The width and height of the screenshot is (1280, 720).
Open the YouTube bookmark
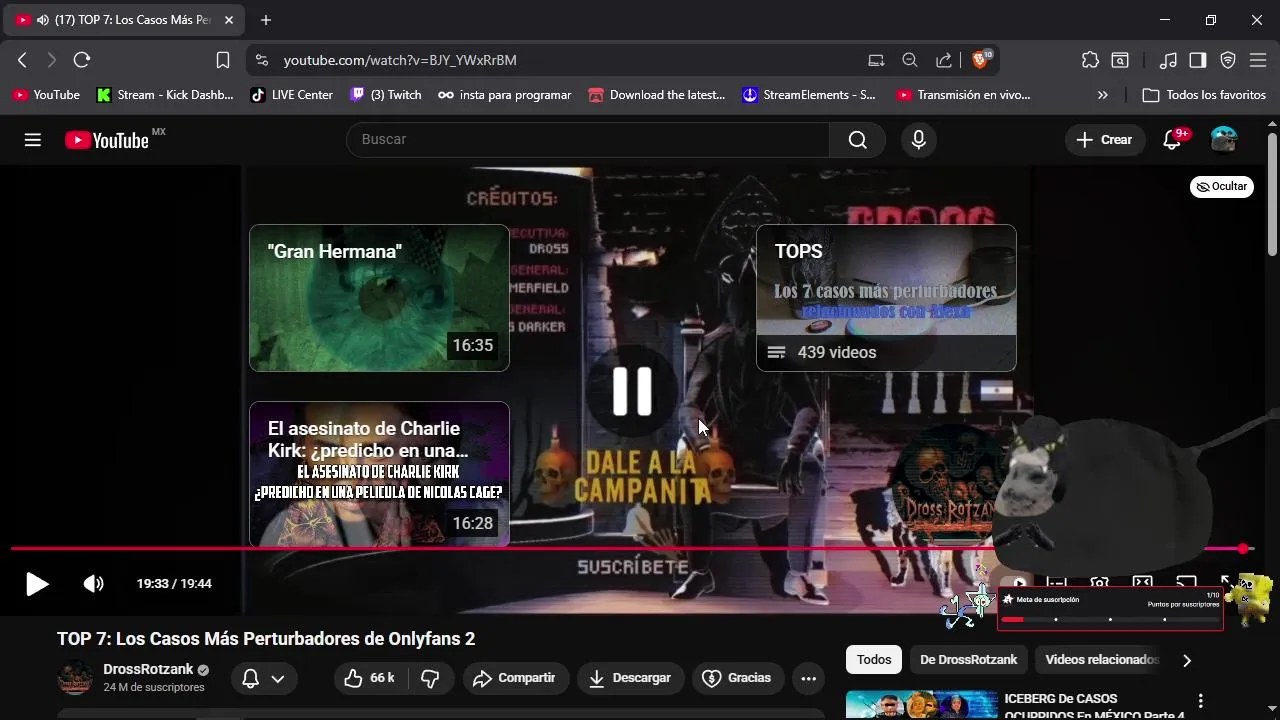[x=46, y=95]
